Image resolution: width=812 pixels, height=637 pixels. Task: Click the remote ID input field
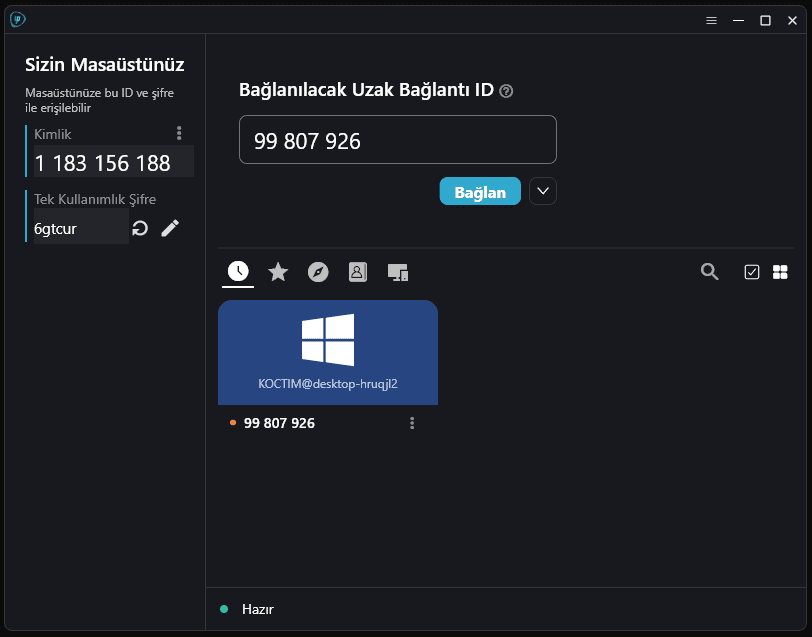pyautogui.click(x=397, y=141)
